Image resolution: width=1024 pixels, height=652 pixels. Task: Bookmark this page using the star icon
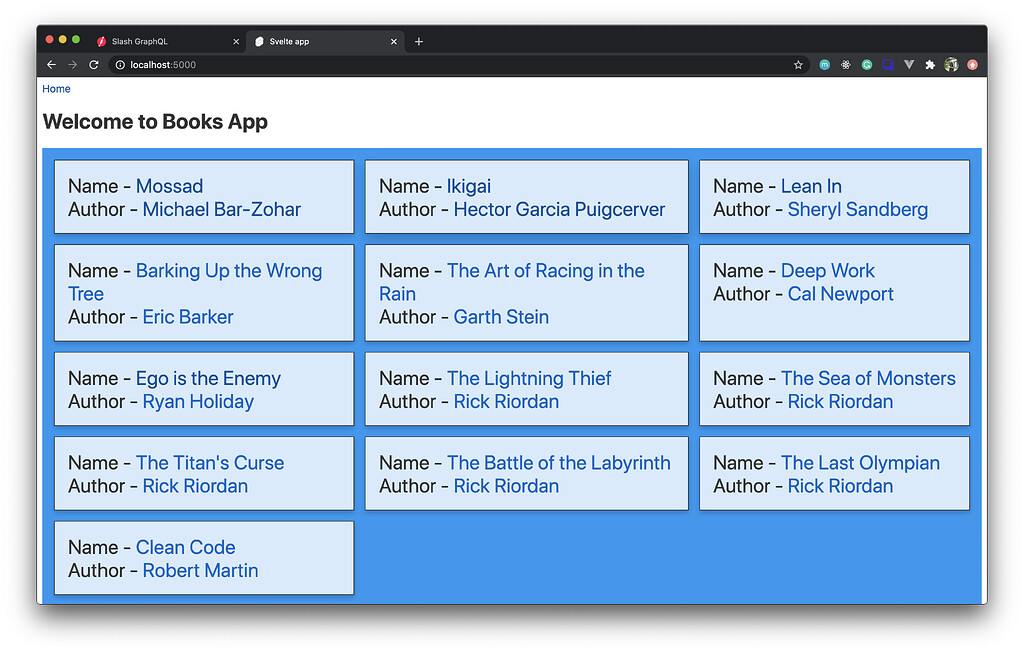[798, 64]
